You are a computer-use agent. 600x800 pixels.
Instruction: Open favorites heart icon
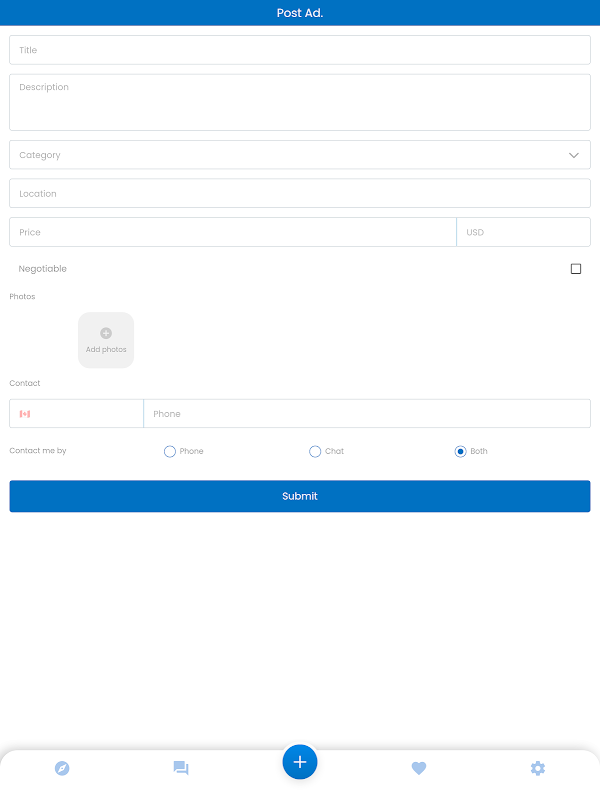pos(419,768)
